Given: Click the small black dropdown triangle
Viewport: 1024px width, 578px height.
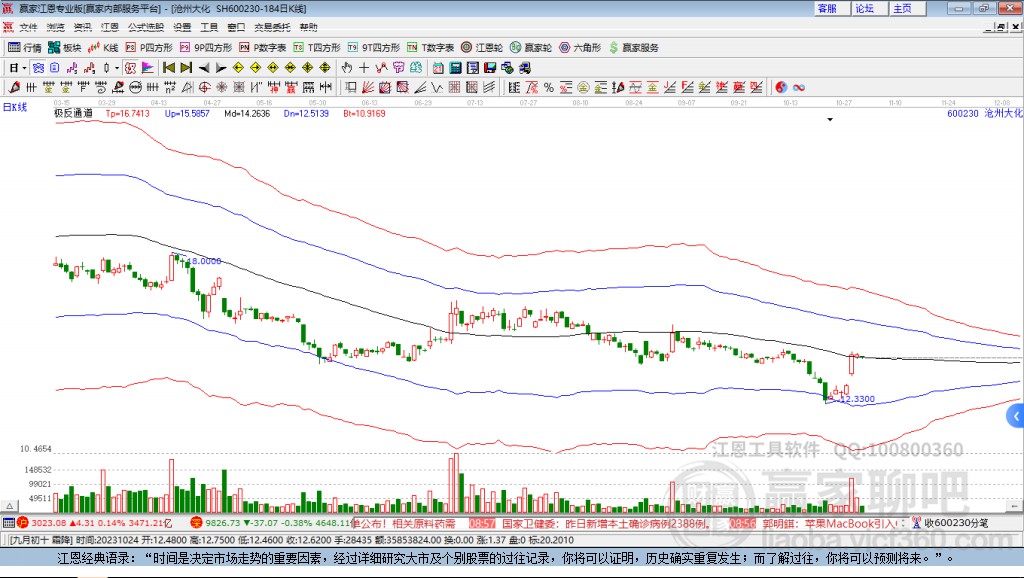Looking at the screenshot, I should pyautogui.click(x=830, y=120).
